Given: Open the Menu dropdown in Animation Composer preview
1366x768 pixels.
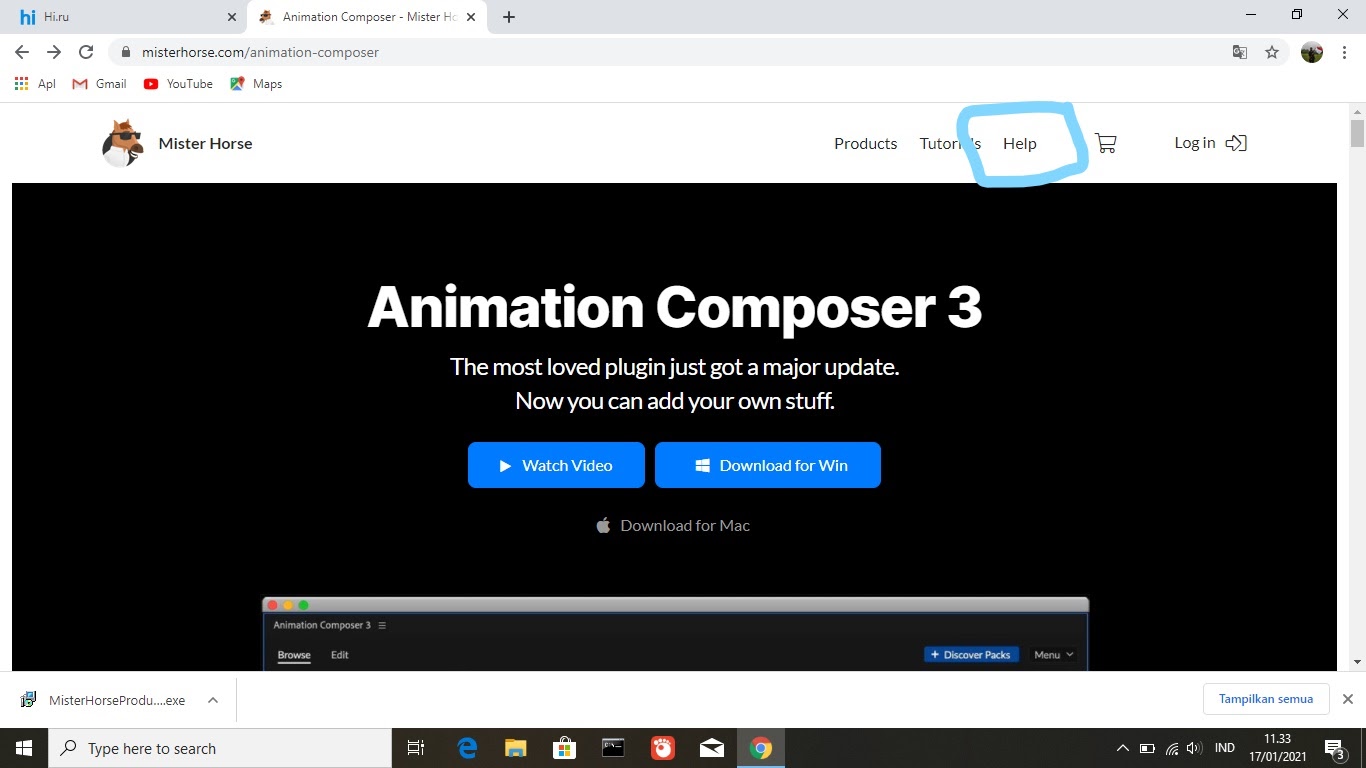Looking at the screenshot, I should coord(1051,654).
